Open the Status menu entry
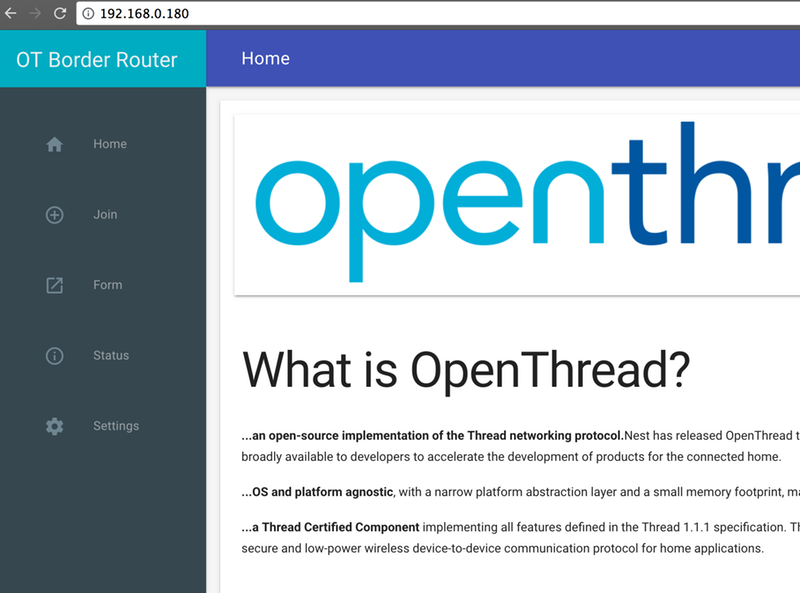The height and width of the screenshot is (593, 800). click(x=111, y=356)
